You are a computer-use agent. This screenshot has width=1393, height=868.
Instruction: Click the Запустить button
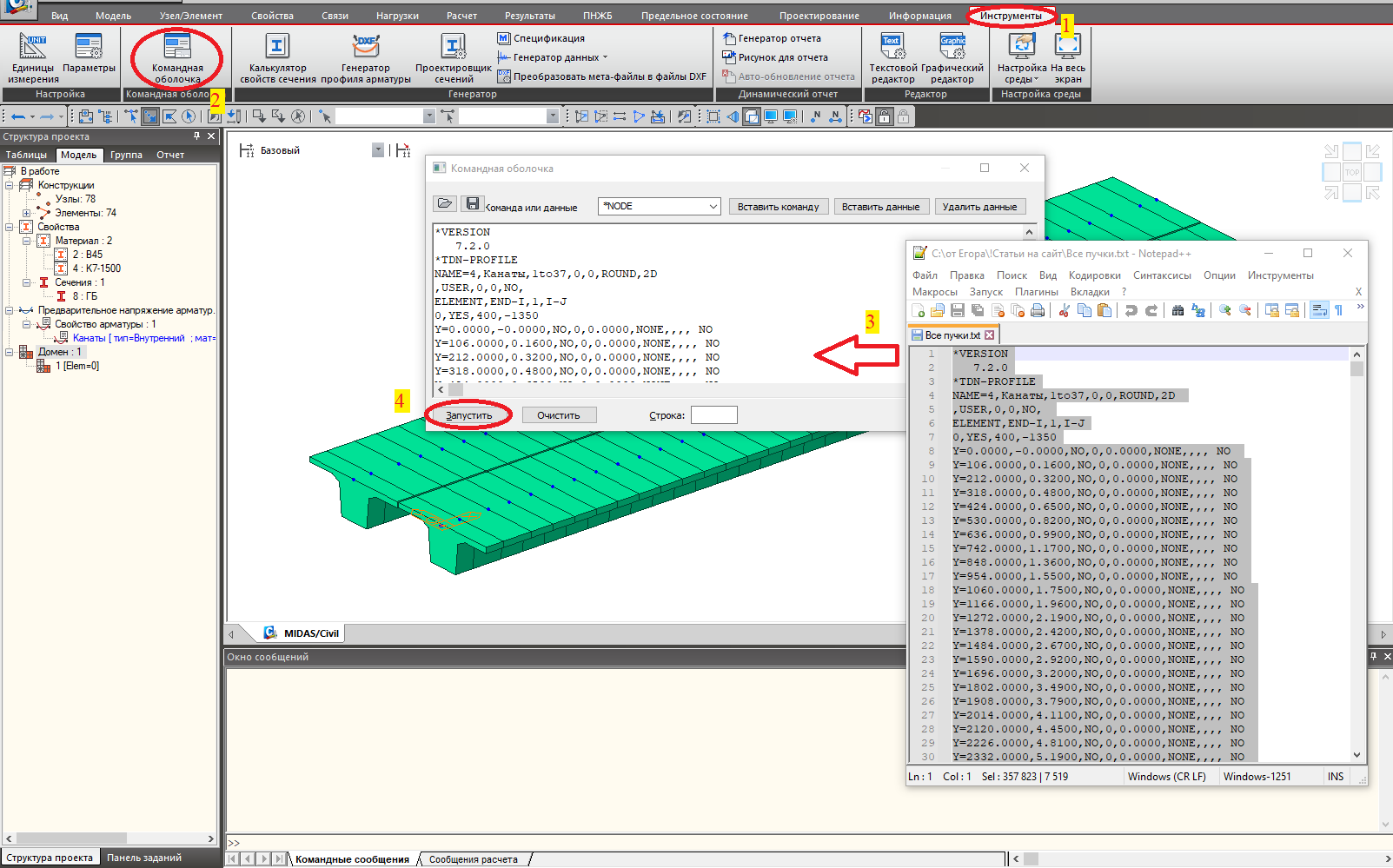(x=469, y=415)
